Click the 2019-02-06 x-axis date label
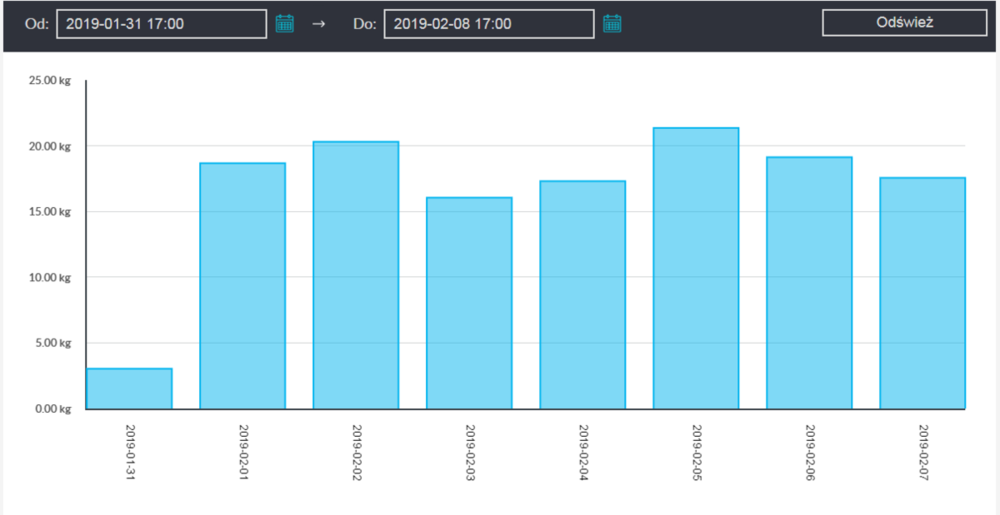This screenshot has width=1000, height=515. (810, 453)
